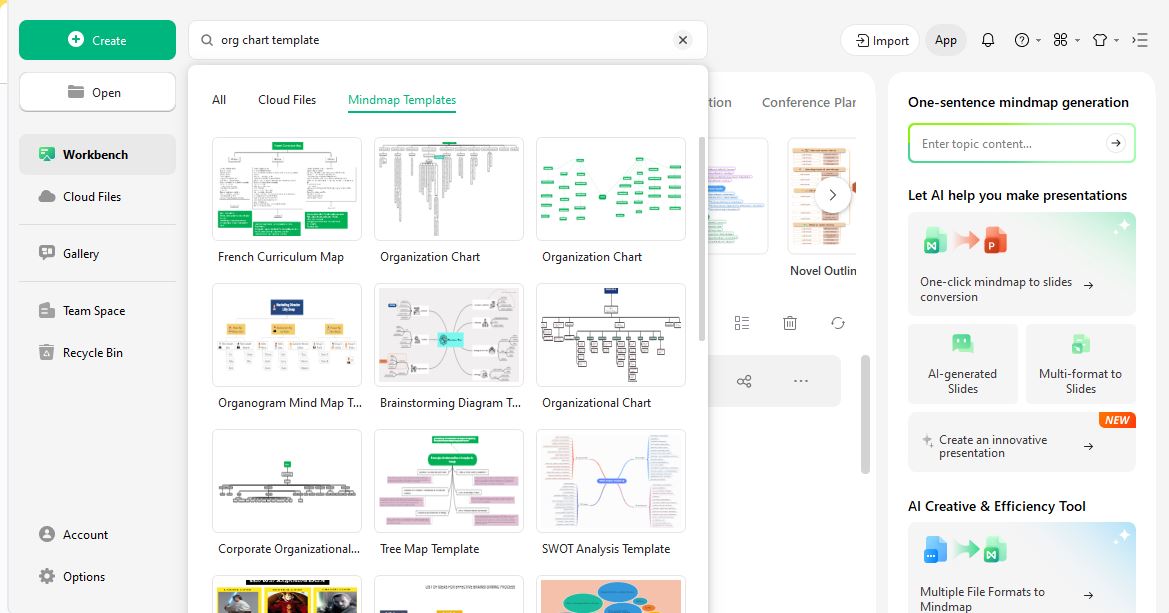Click the App button
The image size is (1169, 613).
[945, 40]
